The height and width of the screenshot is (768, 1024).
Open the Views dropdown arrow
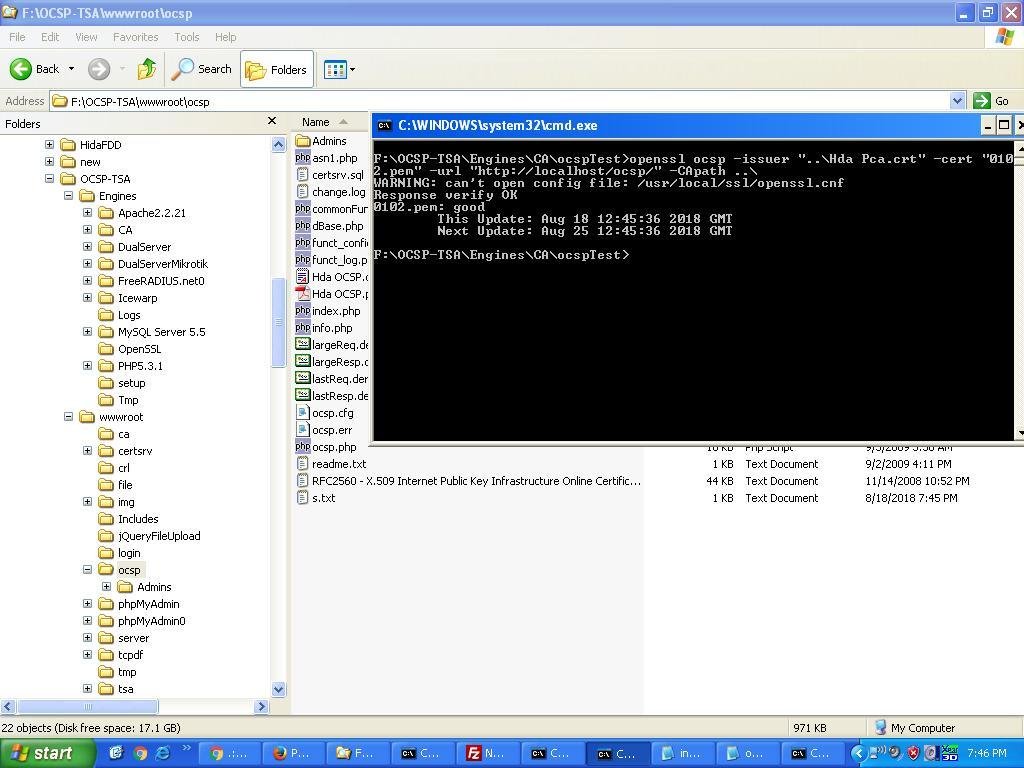pos(350,69)
